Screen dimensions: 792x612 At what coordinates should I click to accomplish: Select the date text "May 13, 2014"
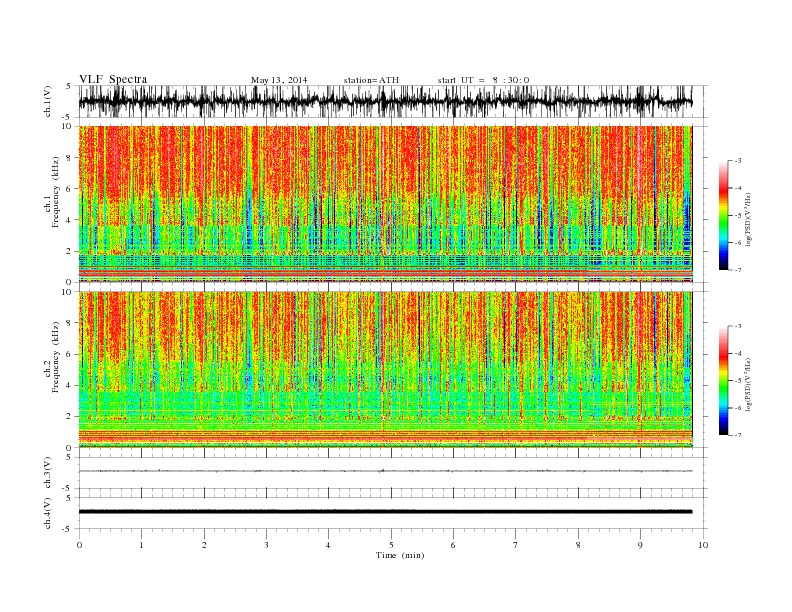coord(279,80)
